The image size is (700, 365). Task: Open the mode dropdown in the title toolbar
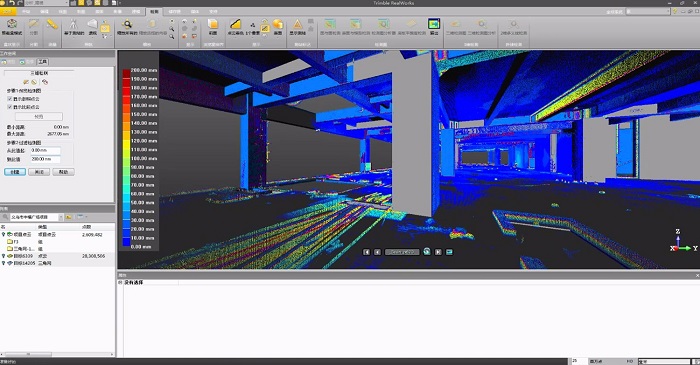[x=45, y=3]
